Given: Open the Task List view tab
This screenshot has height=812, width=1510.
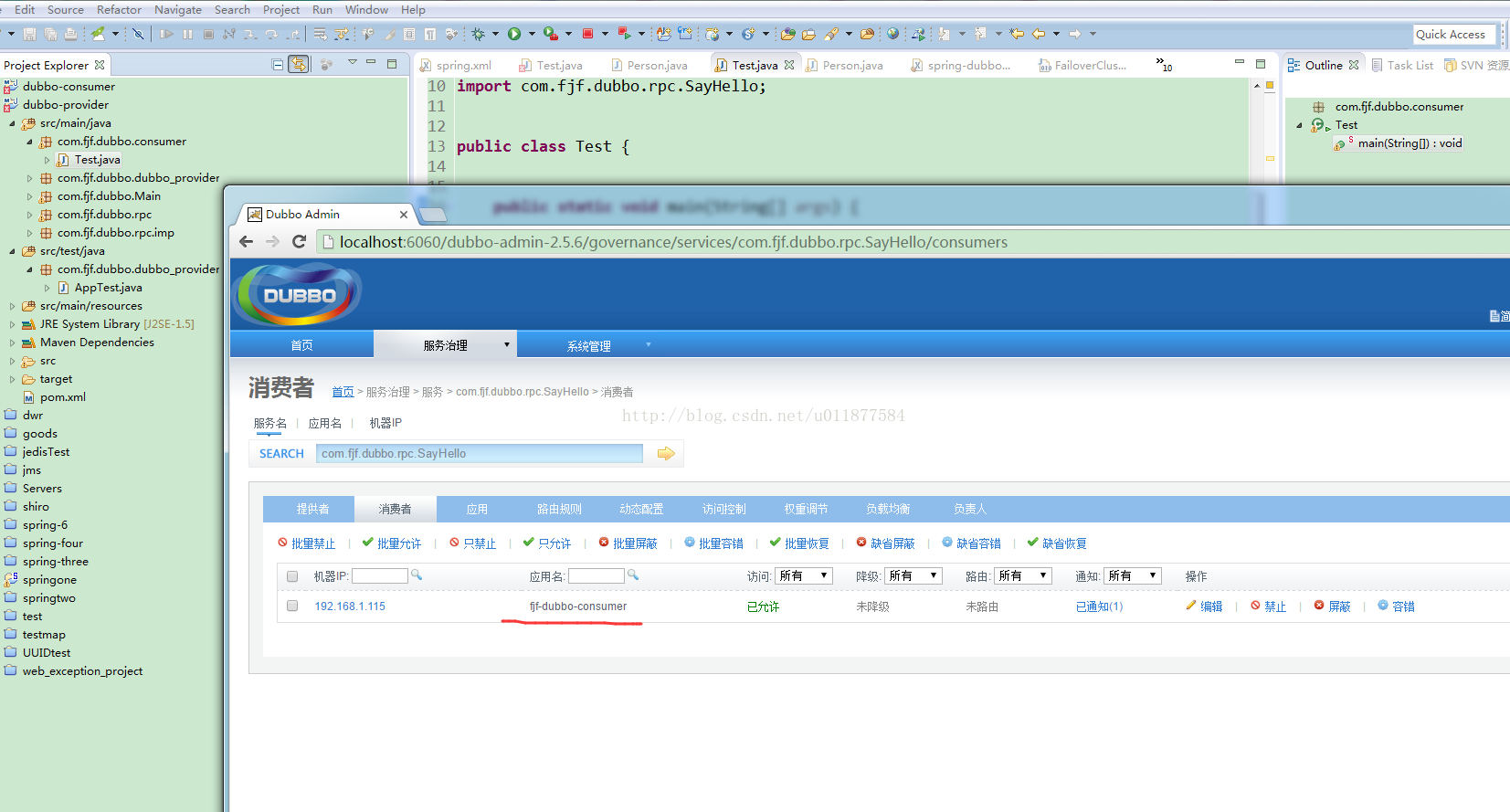Looking at the screenshot, I should pos(1403,65).
